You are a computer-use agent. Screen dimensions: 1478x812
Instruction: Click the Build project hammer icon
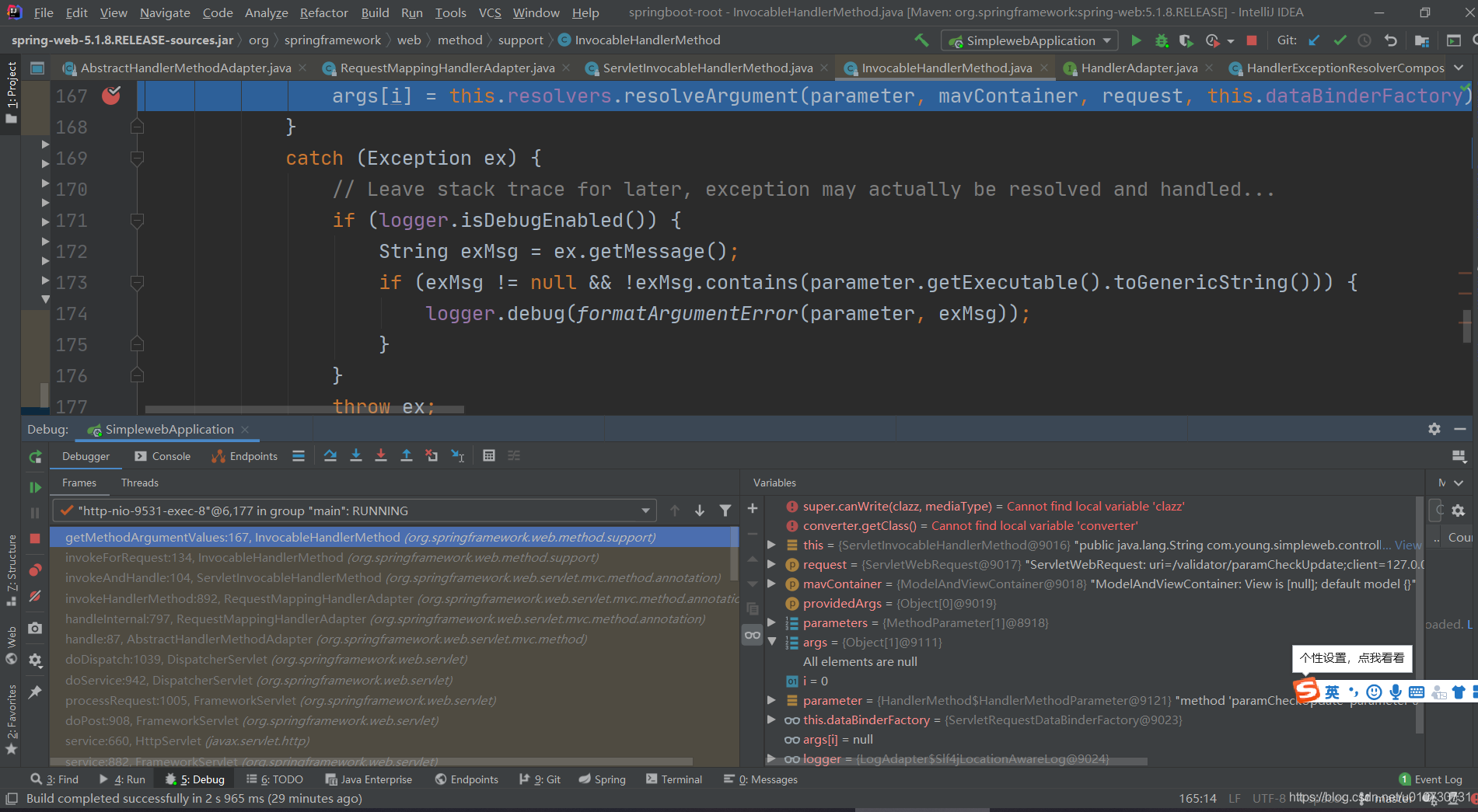coord(921,40)
